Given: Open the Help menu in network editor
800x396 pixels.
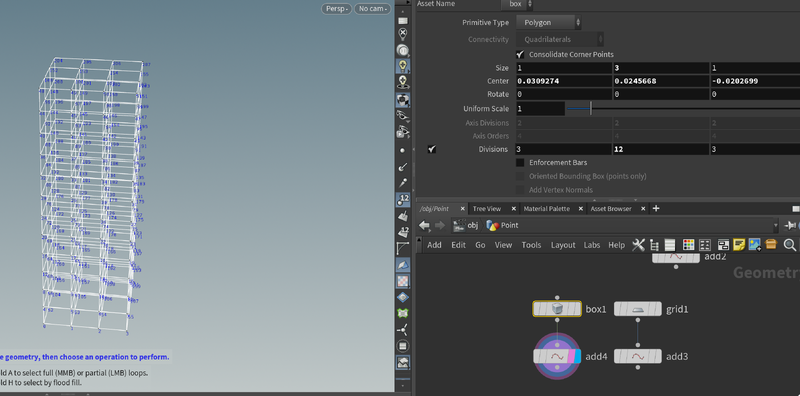Looking at the screenshot, I should pyautogui.click(x=616, y=245).
